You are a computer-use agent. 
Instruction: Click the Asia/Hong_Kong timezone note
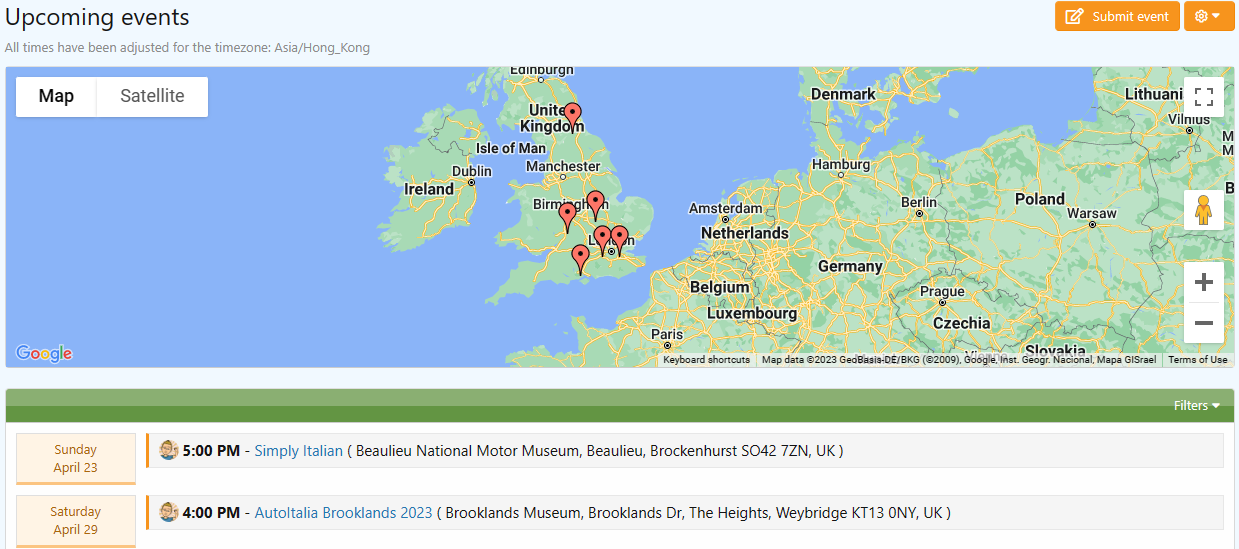[187, 48]
